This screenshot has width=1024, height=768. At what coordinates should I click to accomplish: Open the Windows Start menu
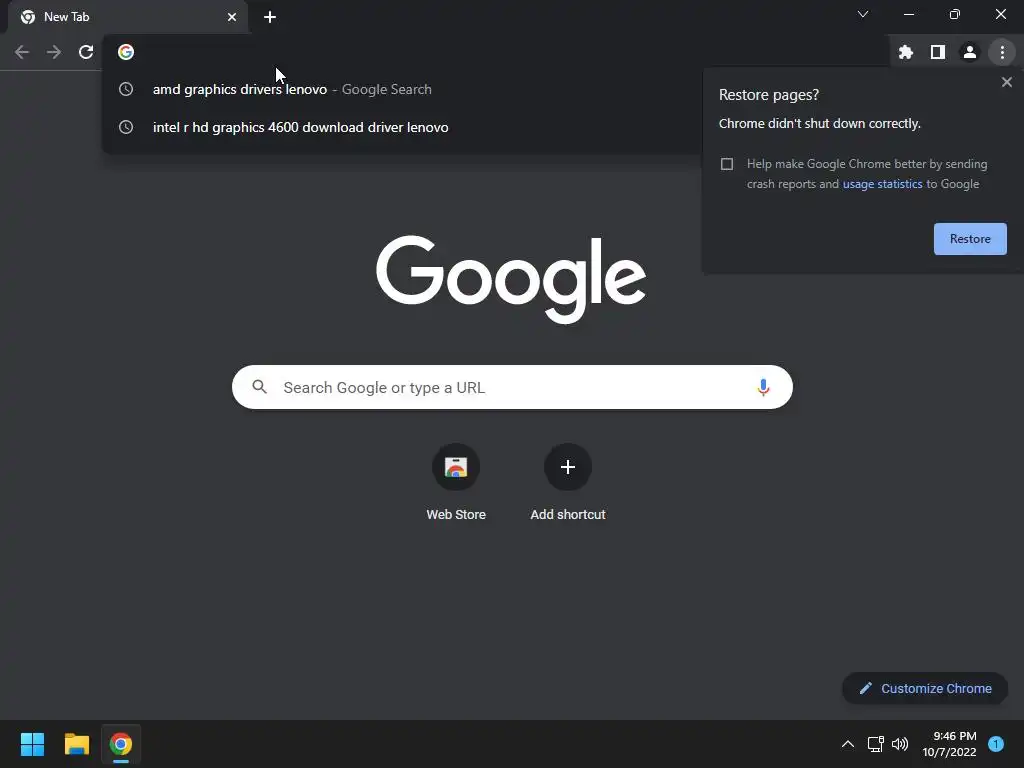tap(33, 744)
